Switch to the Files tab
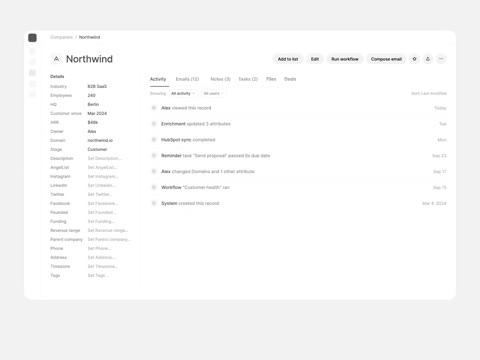The height and width of the screenshot is (360, 480). tap(271, 79)
